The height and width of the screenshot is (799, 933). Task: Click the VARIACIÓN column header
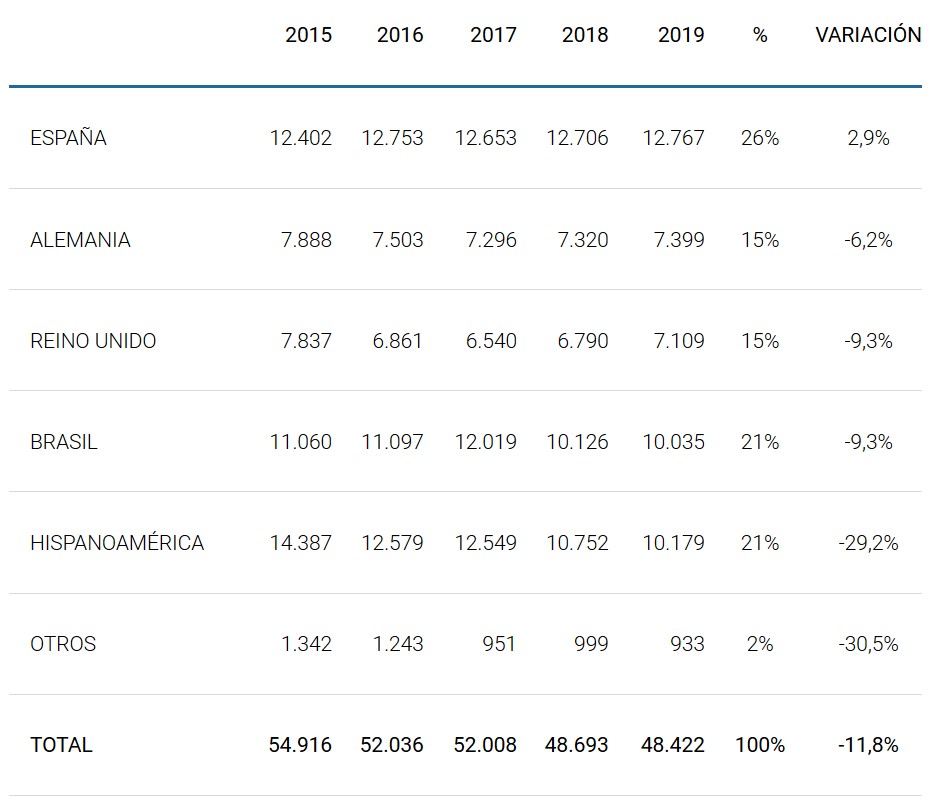pyautogui.click(x=868, y=35)
